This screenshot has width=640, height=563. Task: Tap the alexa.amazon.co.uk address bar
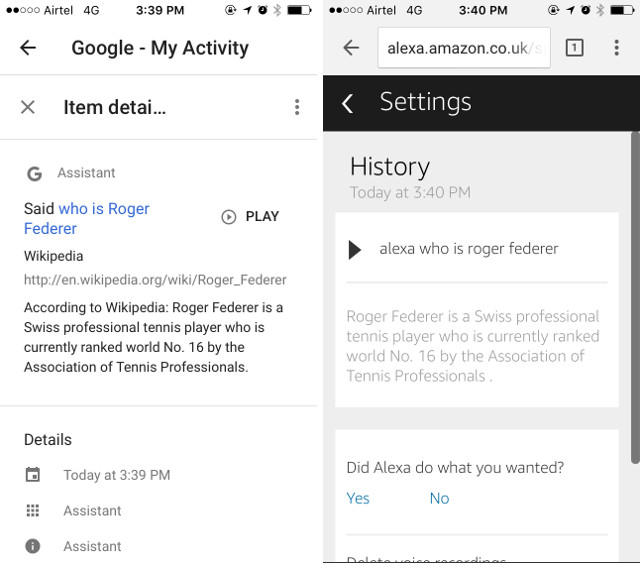(464, 48)
